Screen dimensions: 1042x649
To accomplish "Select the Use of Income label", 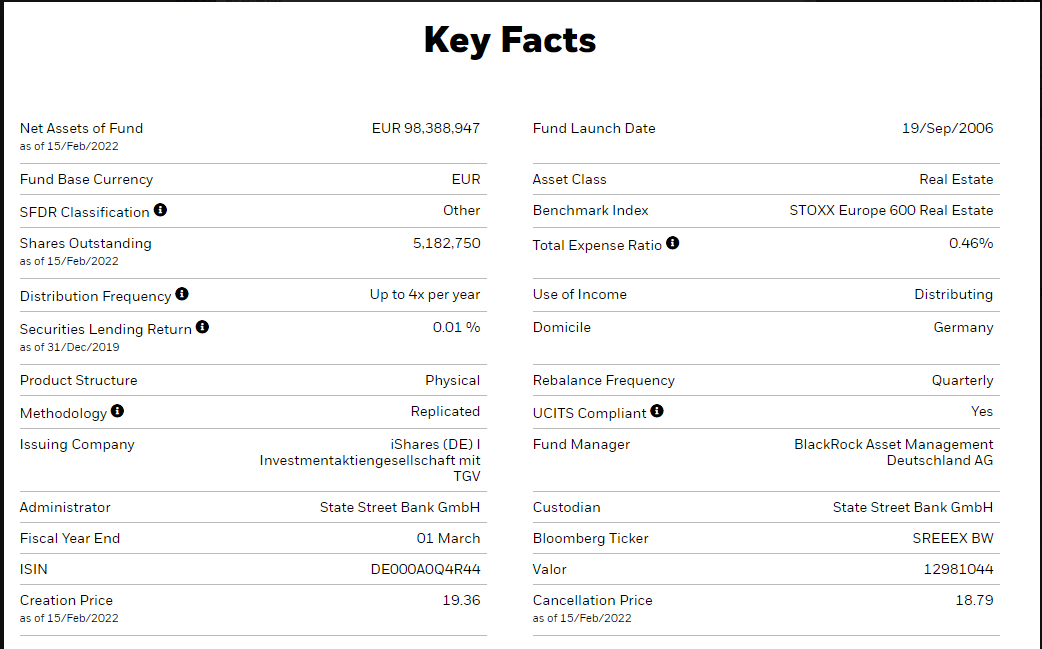I will pos(579,294).
